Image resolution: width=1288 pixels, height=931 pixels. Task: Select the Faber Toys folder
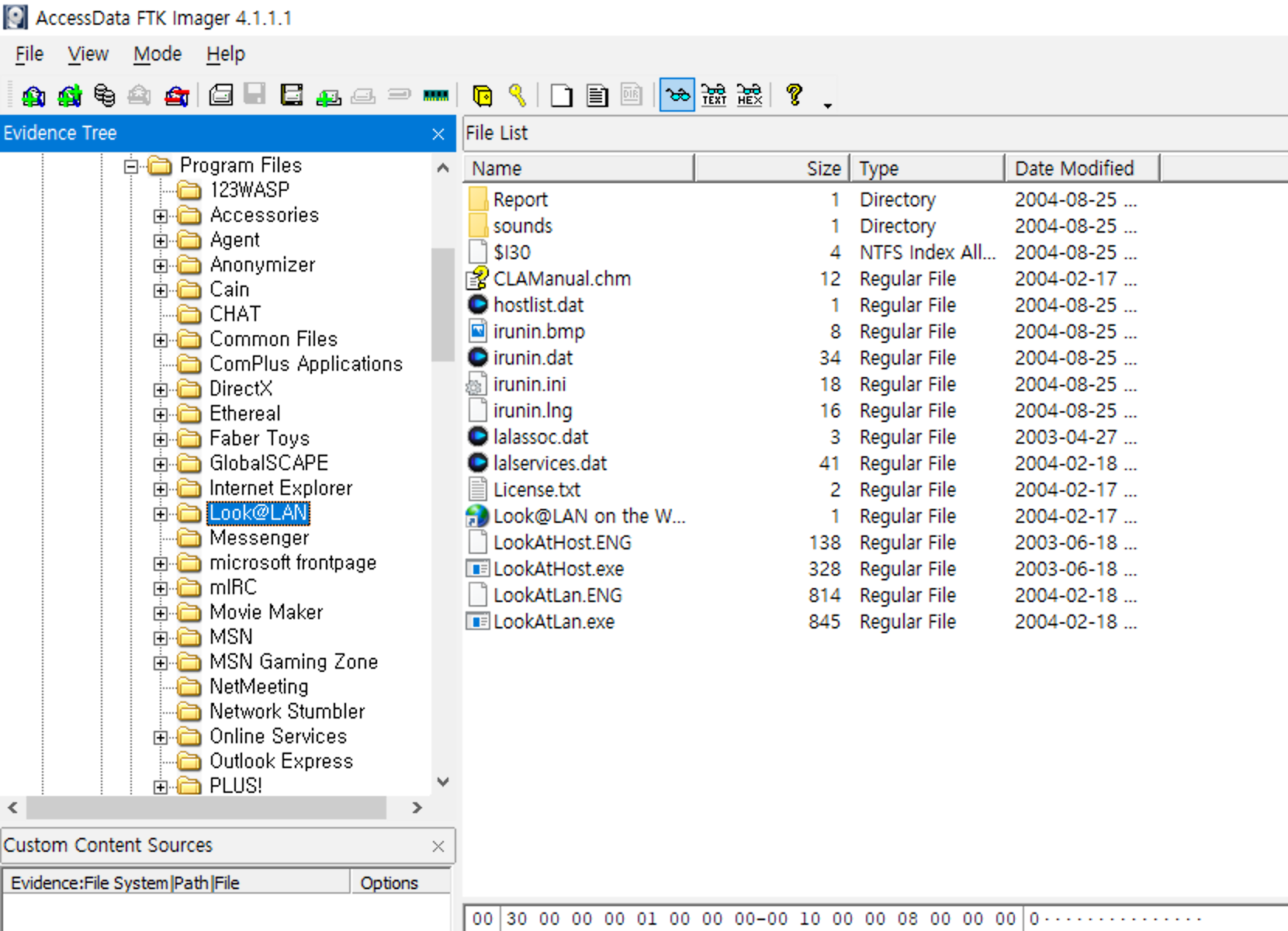pos(259,438)
